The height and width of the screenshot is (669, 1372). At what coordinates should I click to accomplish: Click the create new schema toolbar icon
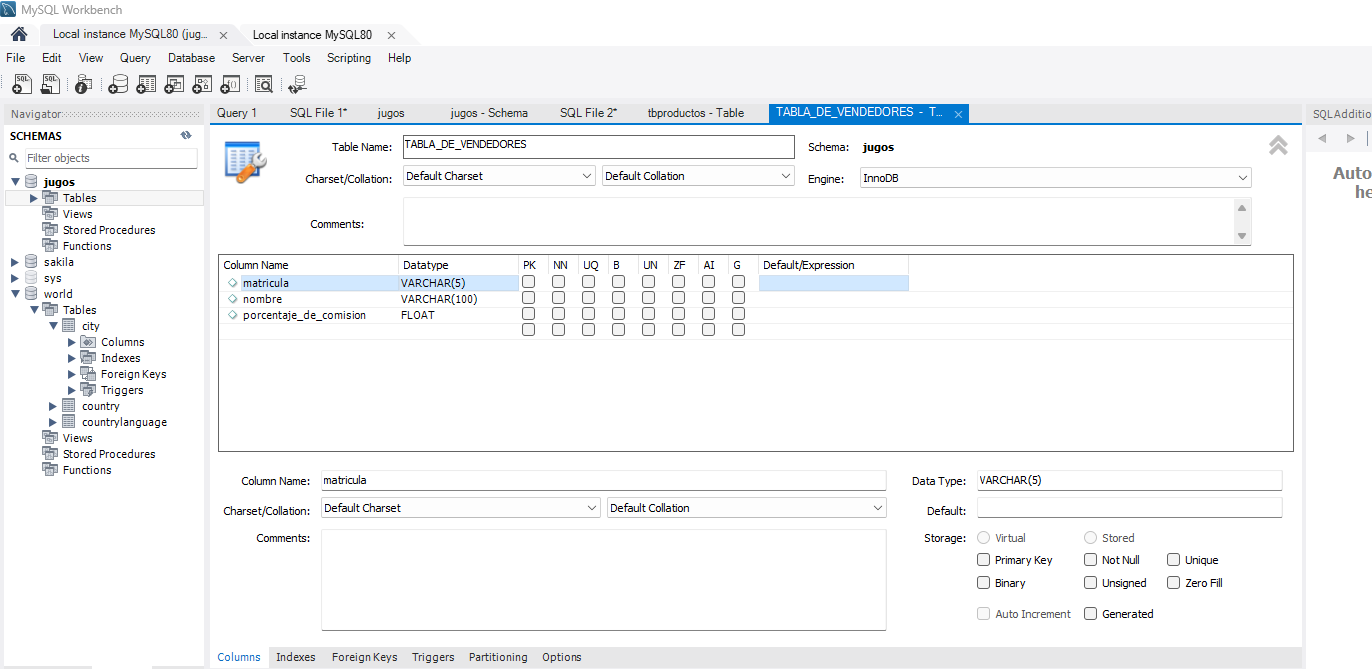point(118,85)
